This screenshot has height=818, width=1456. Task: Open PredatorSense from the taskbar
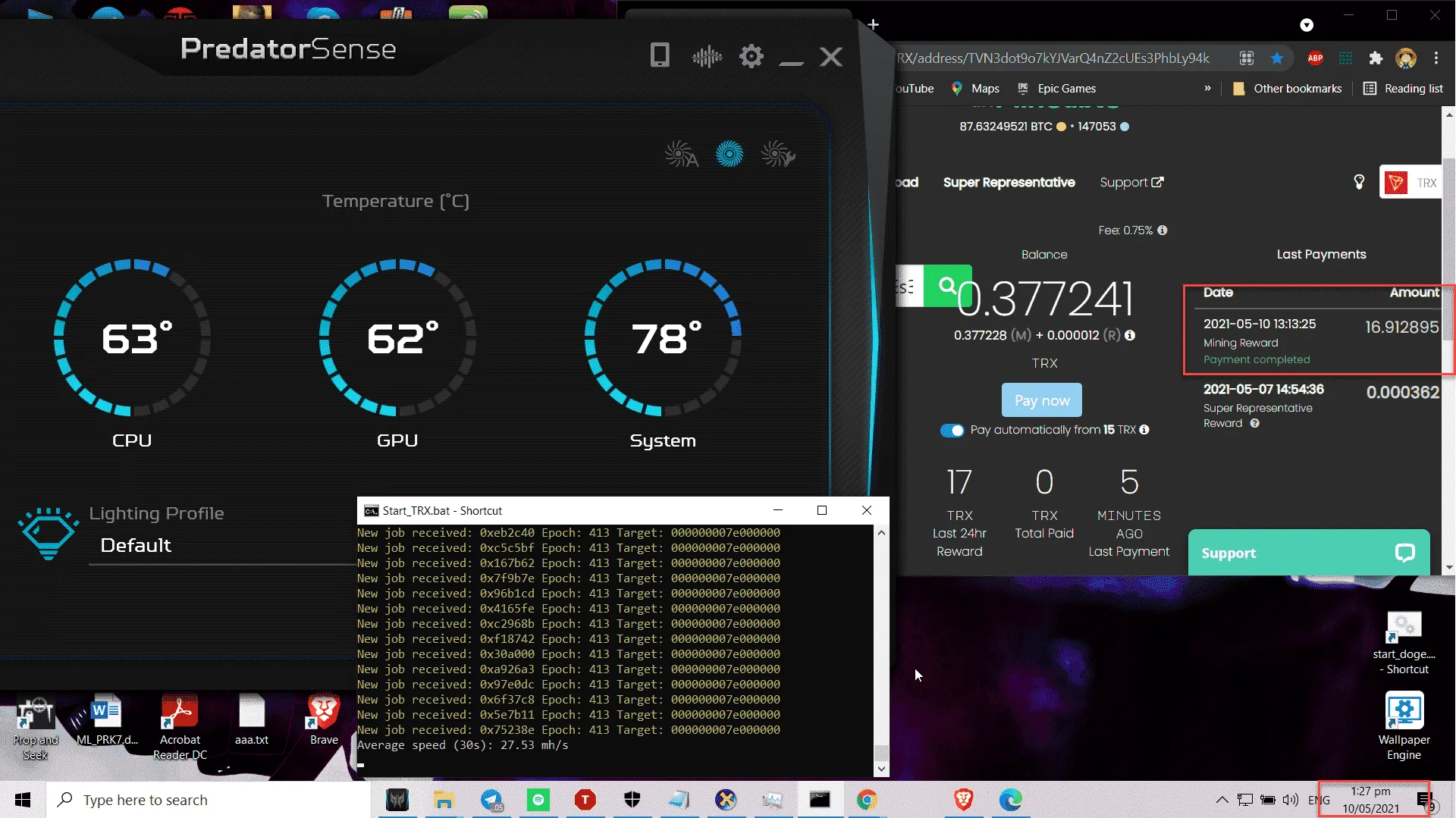coord(397,800)
